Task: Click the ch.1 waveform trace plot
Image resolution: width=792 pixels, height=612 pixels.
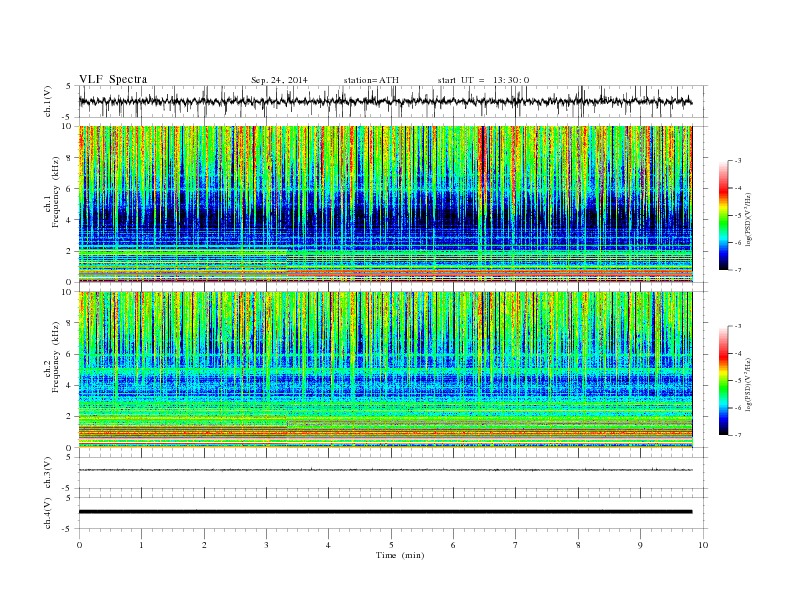Action: tap(393, 101)
